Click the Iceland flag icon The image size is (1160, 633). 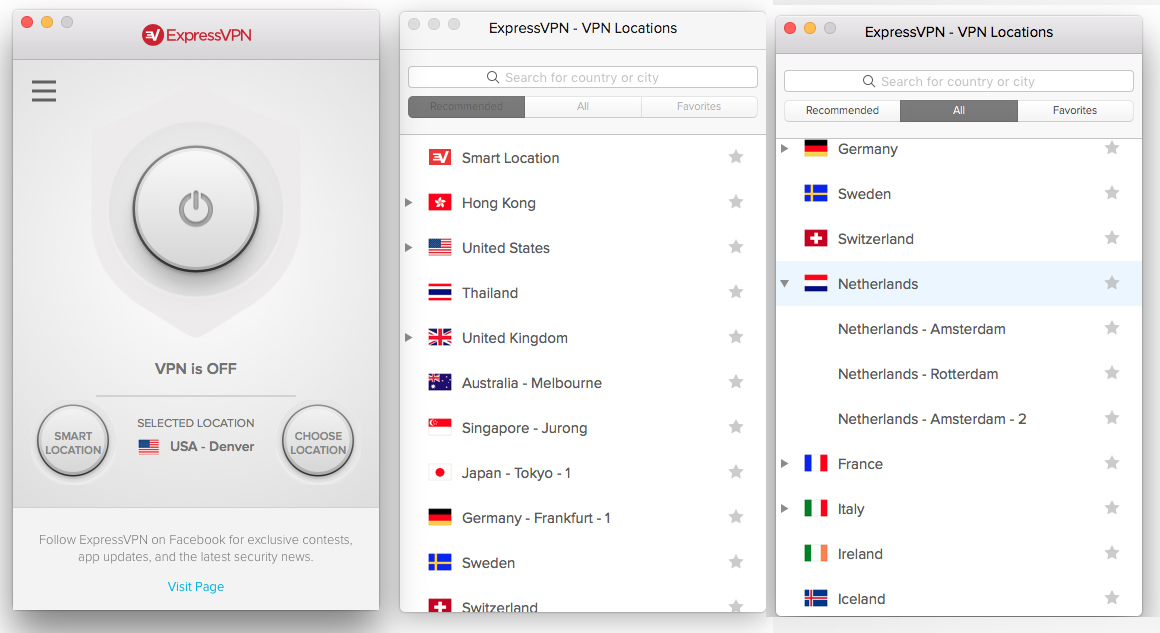click(815, 599)
